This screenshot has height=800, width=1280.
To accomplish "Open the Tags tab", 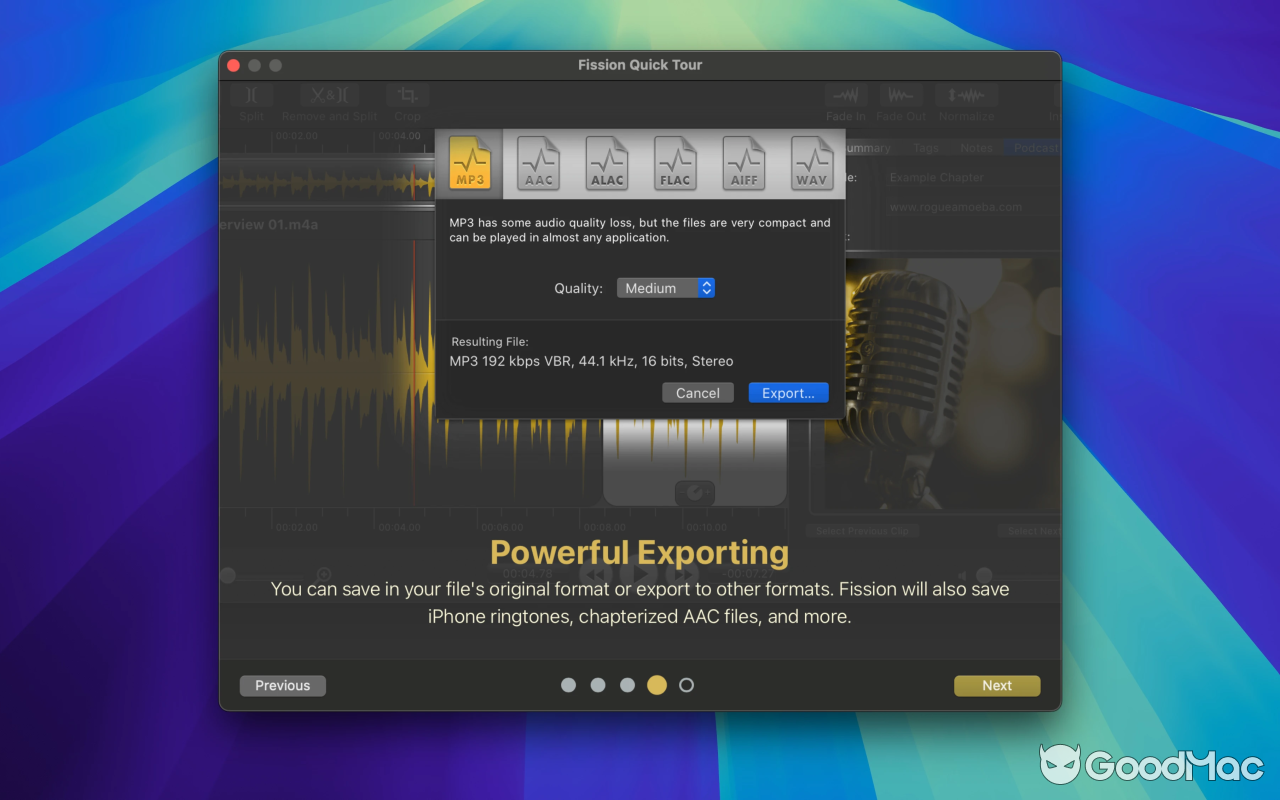I will tap(925, 147).
